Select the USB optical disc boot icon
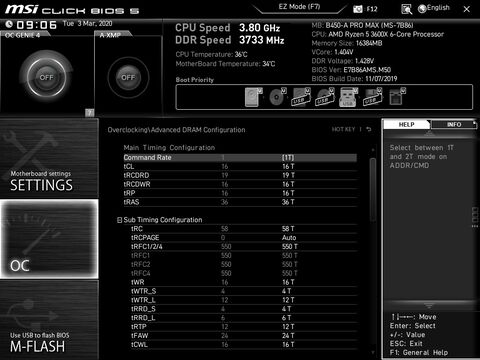The image size is (480, 360). point(325,97)
